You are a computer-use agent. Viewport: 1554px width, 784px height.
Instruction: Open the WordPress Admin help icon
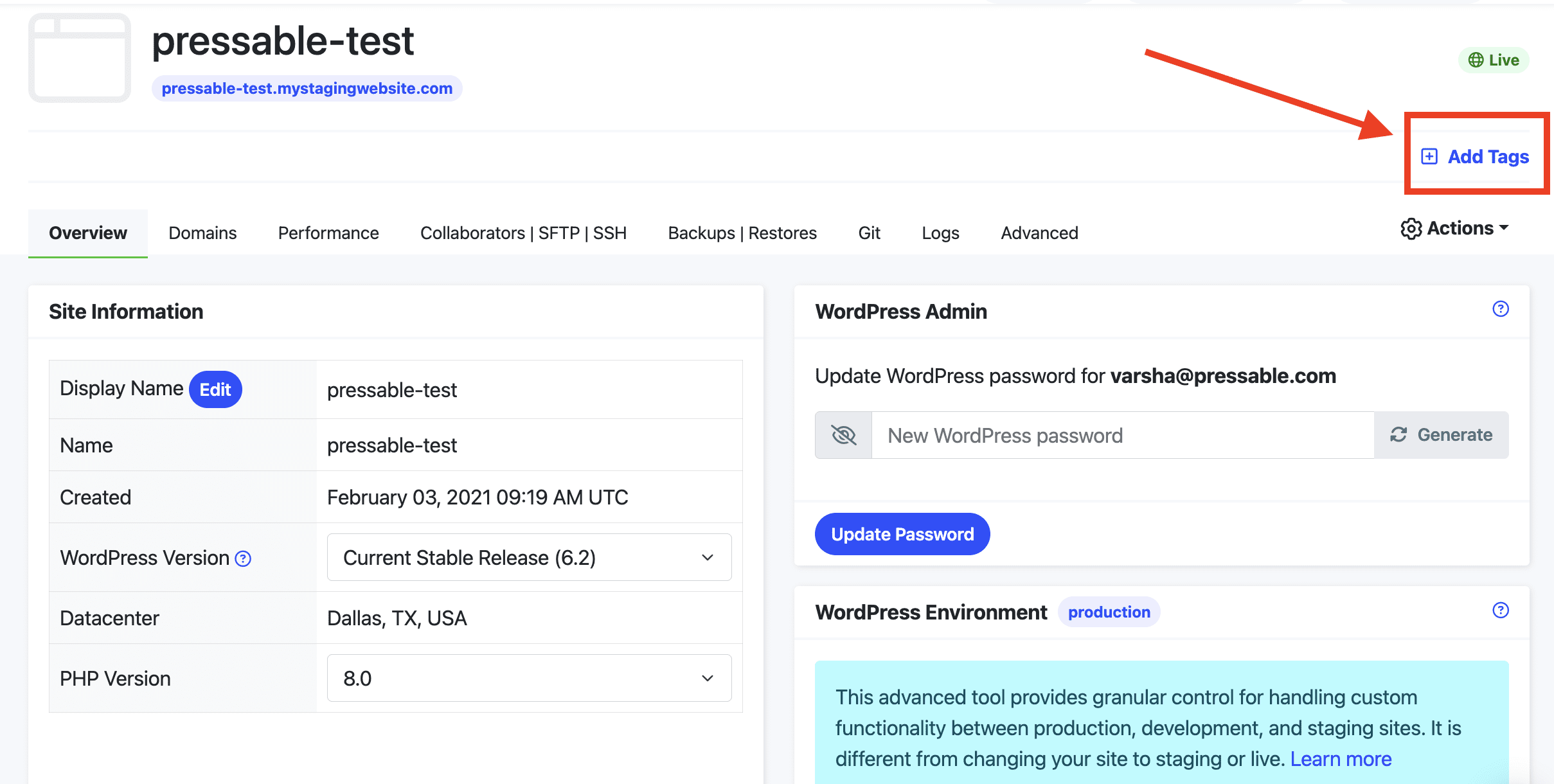[1500, 309]
